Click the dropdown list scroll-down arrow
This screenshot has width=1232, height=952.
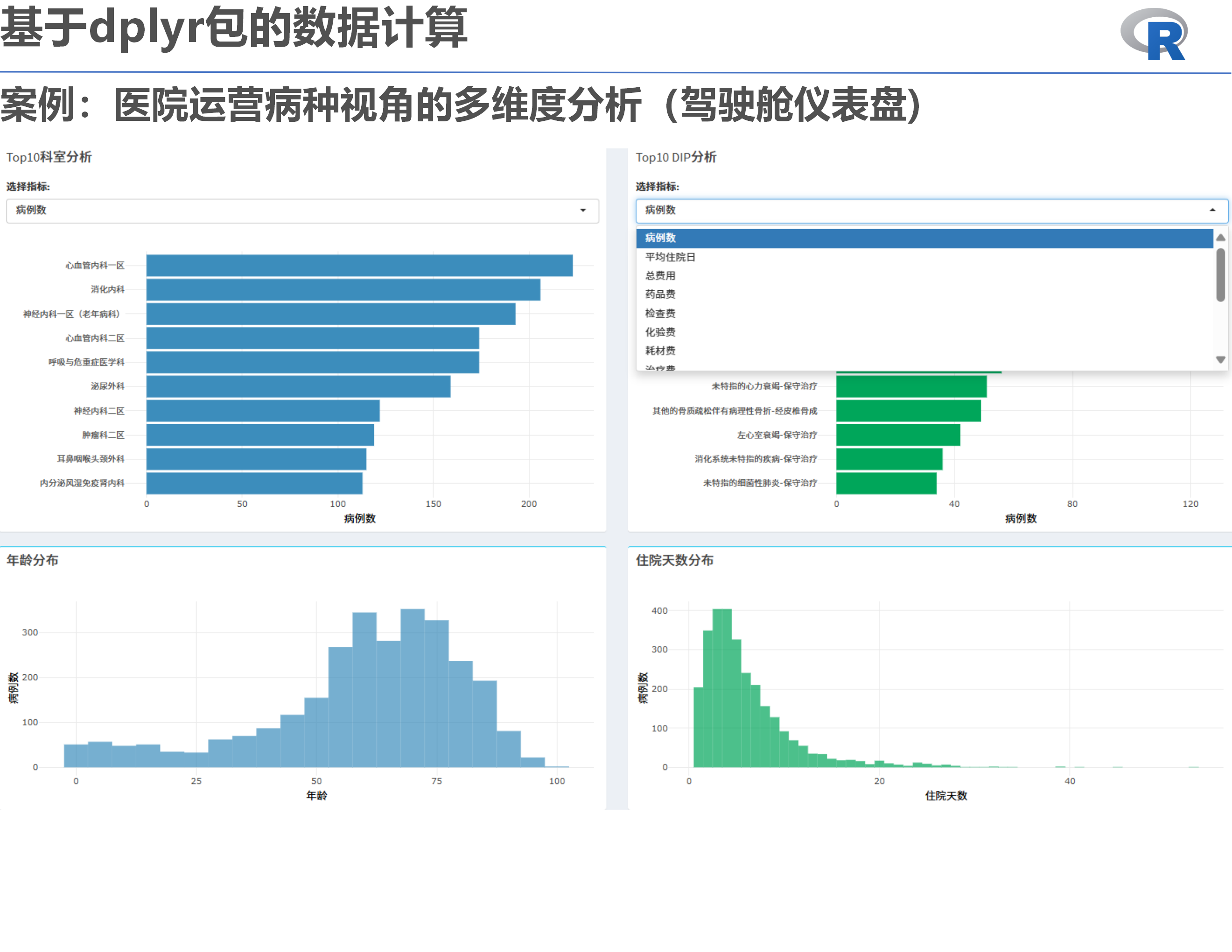pyautogui.click(x=1221, y=360)
